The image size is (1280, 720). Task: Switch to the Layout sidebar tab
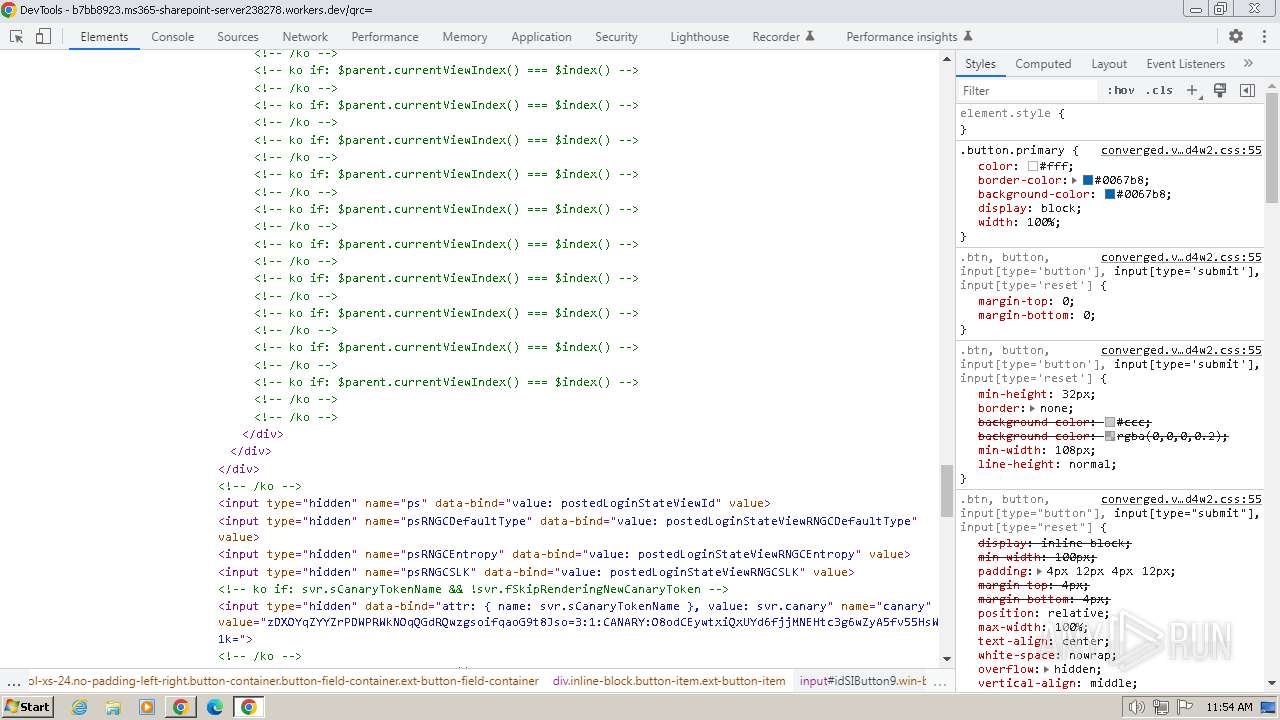tap(1109, 63)
